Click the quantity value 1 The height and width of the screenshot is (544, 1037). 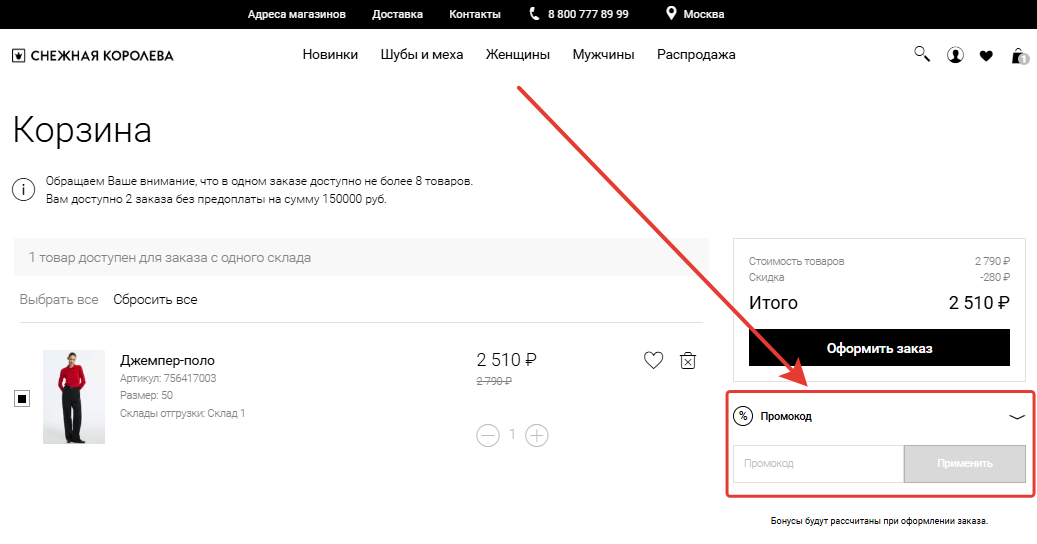point(512,434)
